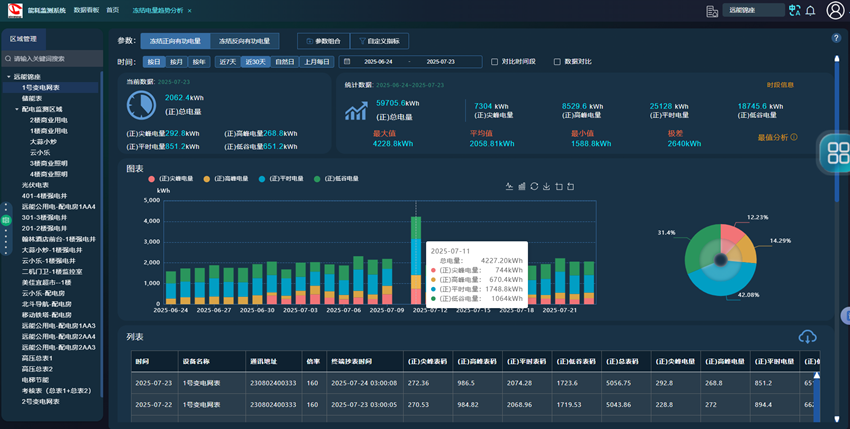This screenshot has height=429, width=850.
Task: Switch to the 数据看板 tab
Action: click(86, 10)
